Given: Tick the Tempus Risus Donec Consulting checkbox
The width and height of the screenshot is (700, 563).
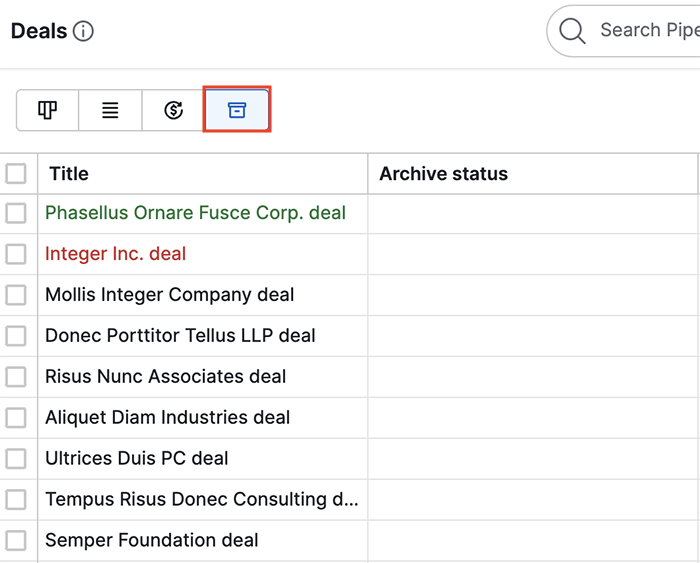Looking at the screenshot, I should [x=16, y=500].
